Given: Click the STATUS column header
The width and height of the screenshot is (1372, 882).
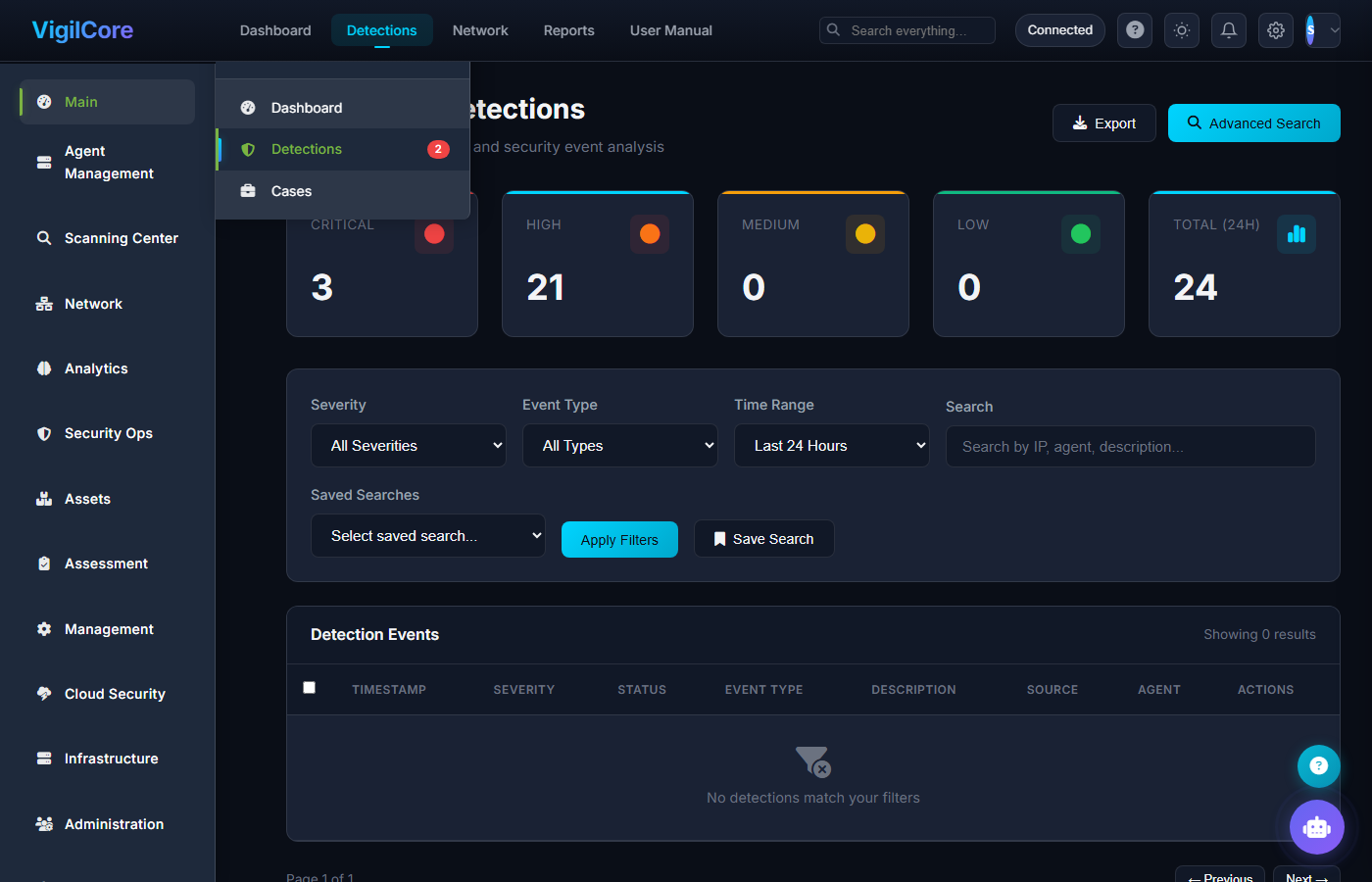Looking at the screenshot, I should tap(642, 690).
